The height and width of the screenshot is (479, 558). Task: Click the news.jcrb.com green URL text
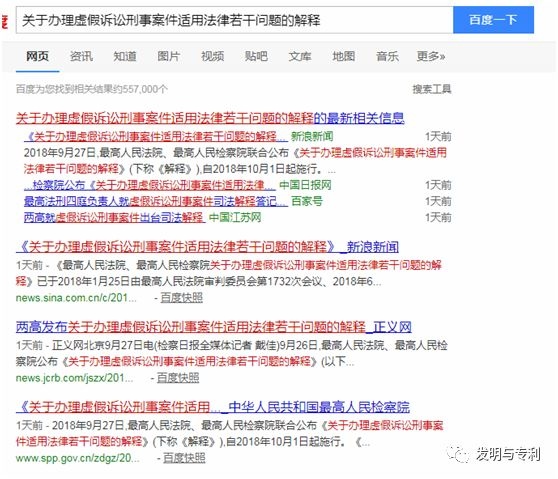coord(74,378)
